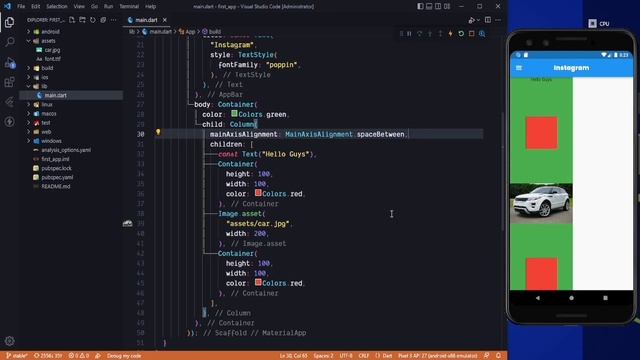This screenshot has height=360, width=640.
Task: Click debug Step Into button
Action: 430,34
